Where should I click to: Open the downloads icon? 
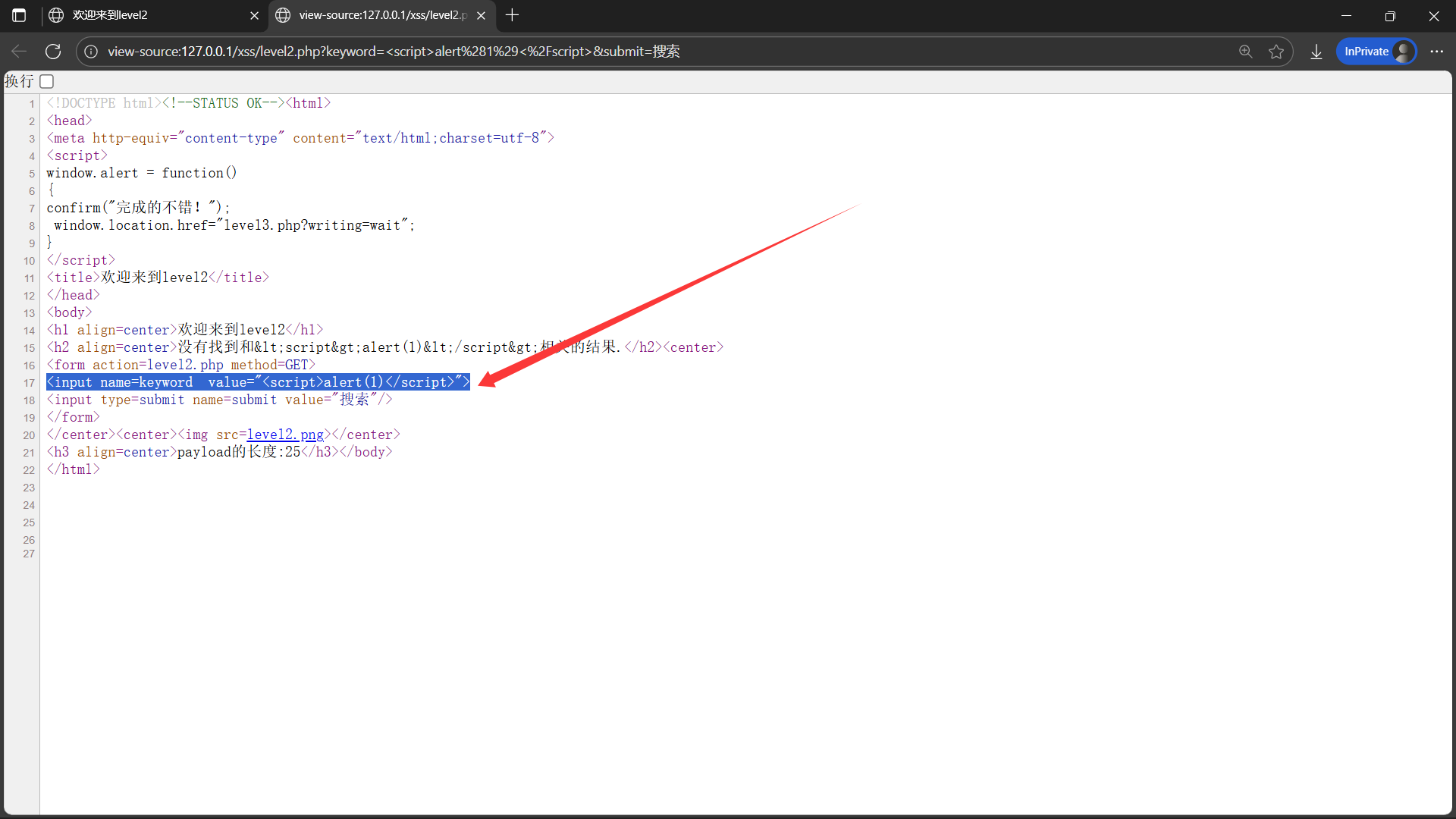[x=1316, y=52]
